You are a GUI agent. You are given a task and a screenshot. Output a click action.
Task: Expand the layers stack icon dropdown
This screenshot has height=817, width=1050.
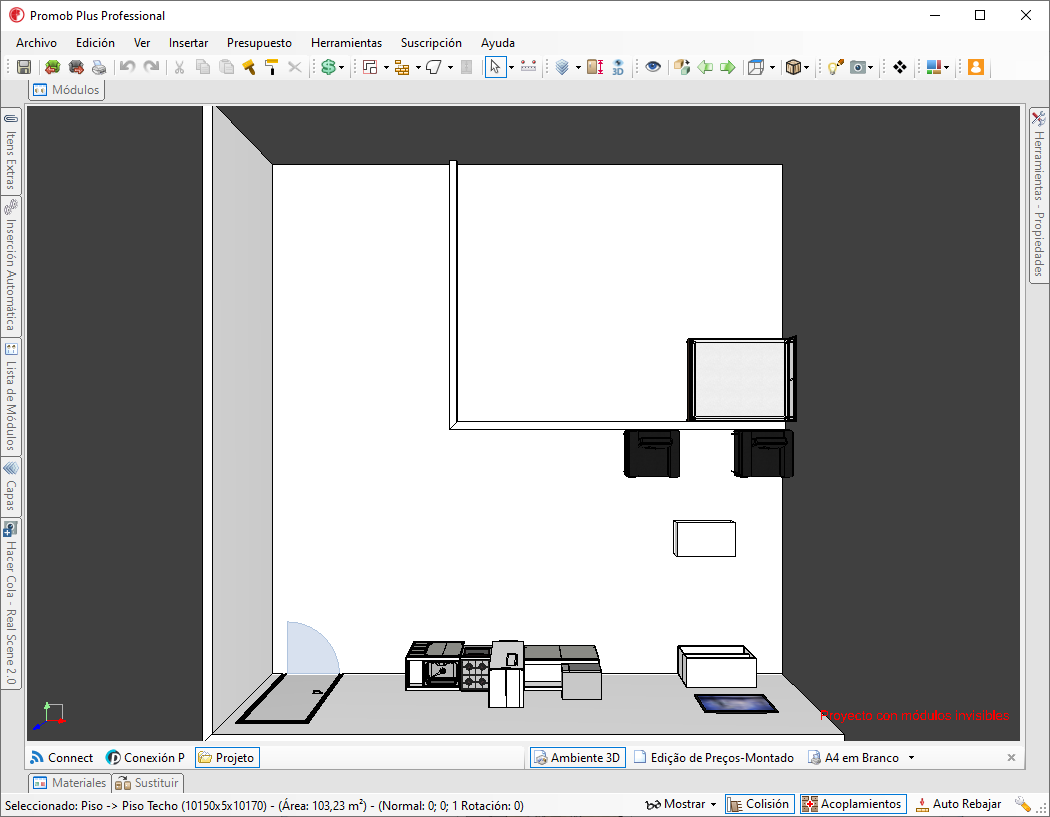pos(578,67)
